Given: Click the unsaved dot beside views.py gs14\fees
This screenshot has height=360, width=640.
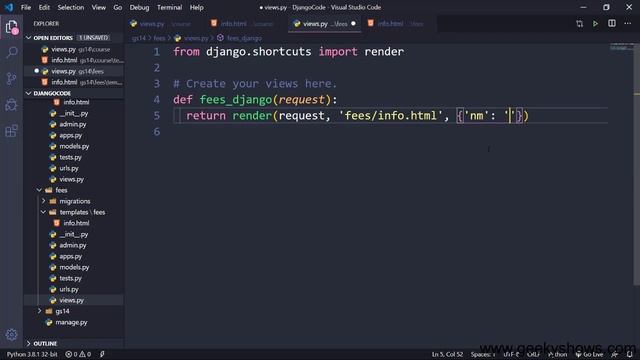Looking at the screenshot, I should point(36,71).
